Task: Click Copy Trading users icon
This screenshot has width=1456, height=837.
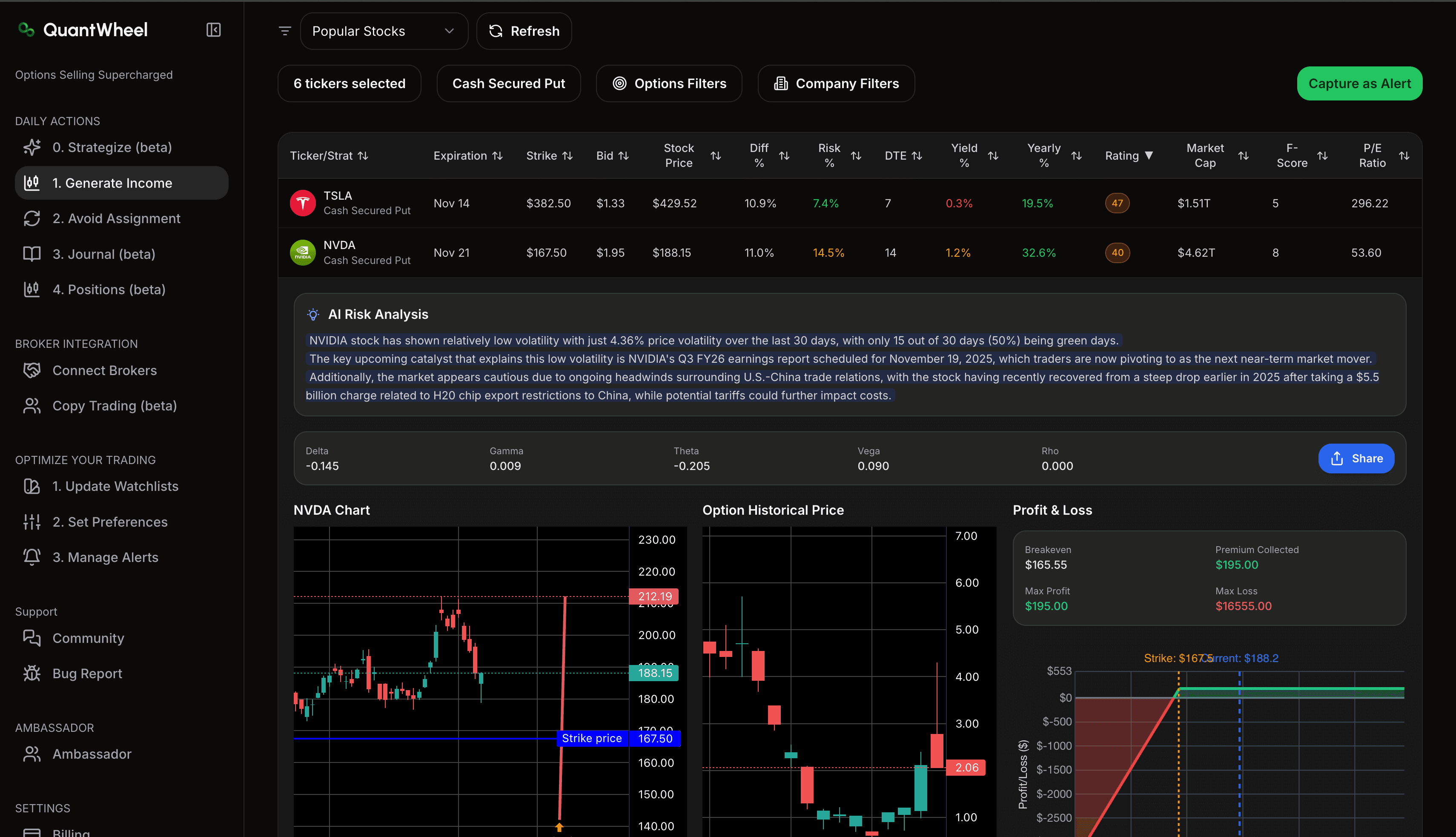Action: click(32, 406)
